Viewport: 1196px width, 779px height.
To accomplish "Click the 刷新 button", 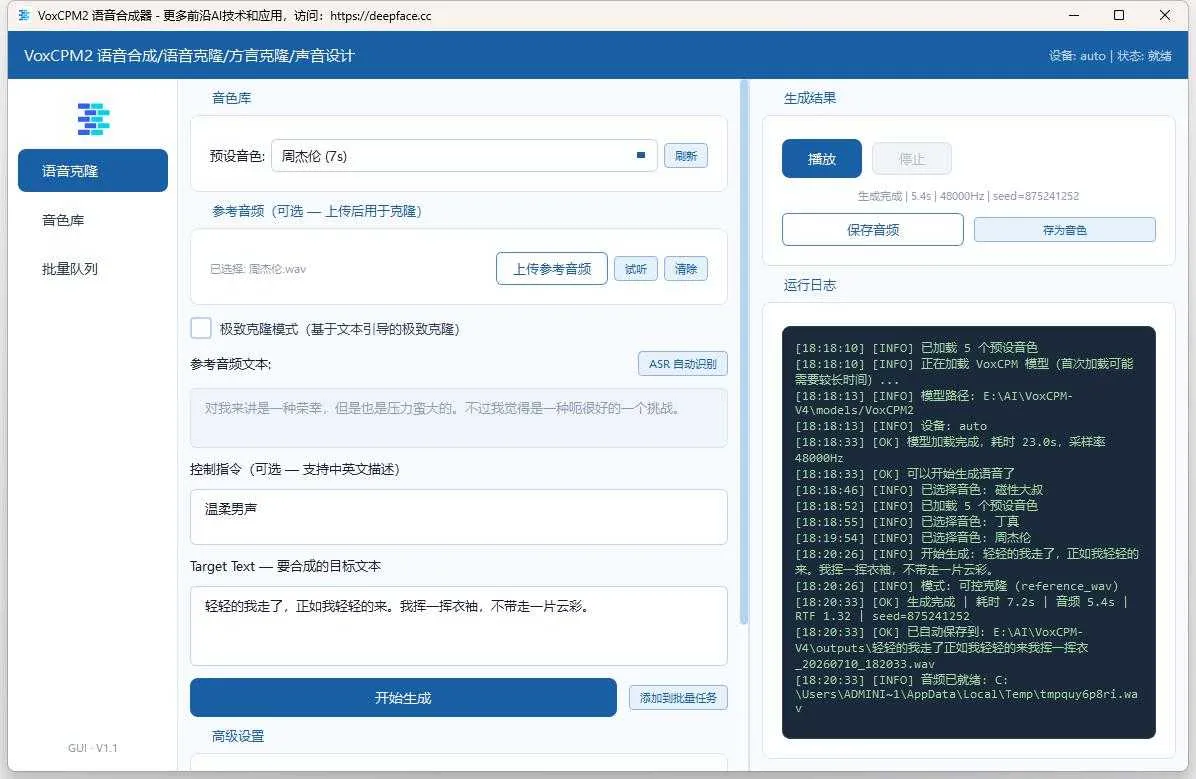I will [686, 156].
